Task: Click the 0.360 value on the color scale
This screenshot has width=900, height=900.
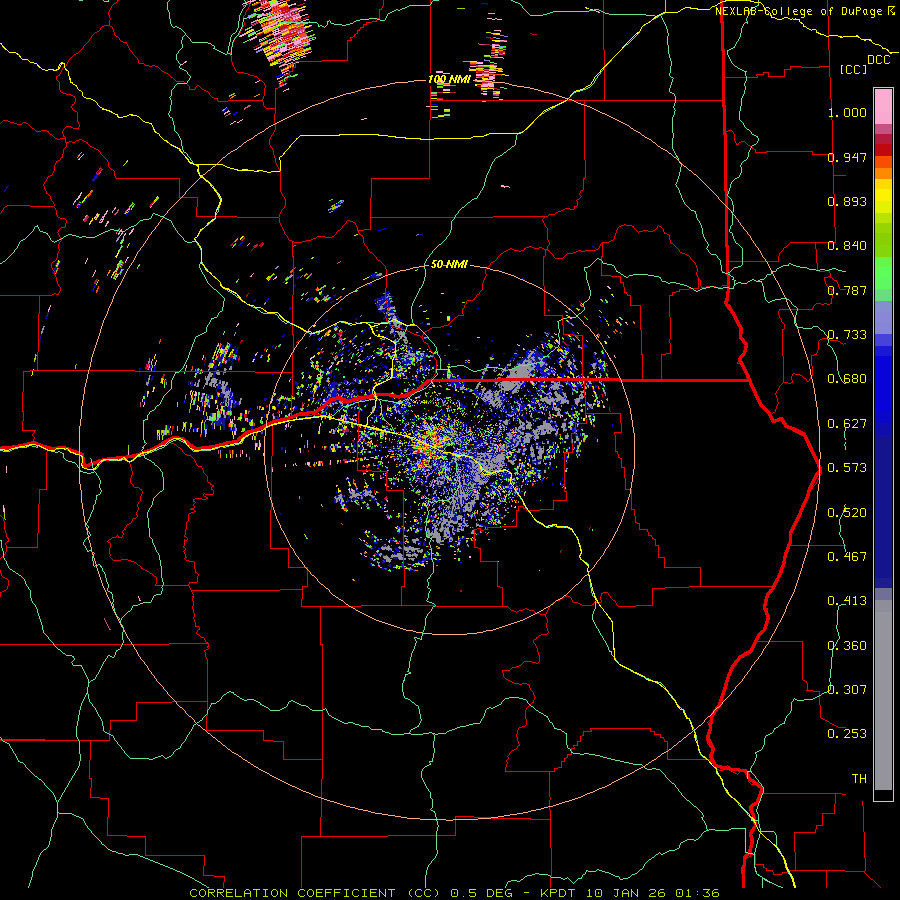Action: click(x=847, y=646)
